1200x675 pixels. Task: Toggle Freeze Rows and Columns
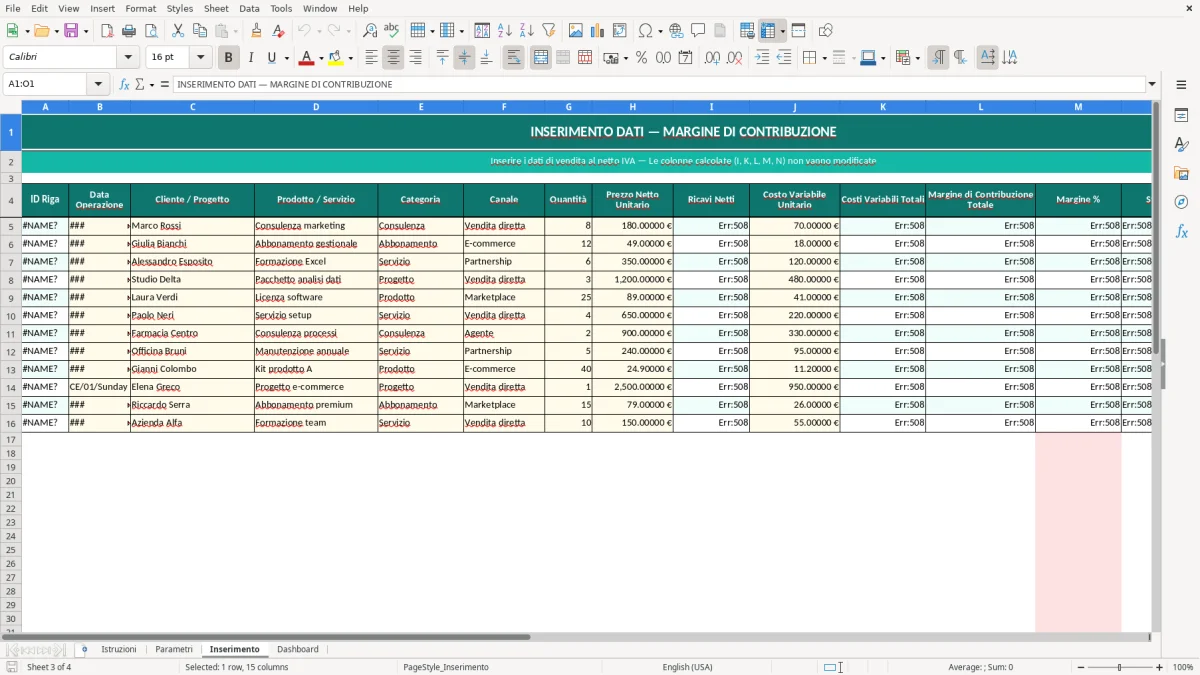click(x=768, y=30)
